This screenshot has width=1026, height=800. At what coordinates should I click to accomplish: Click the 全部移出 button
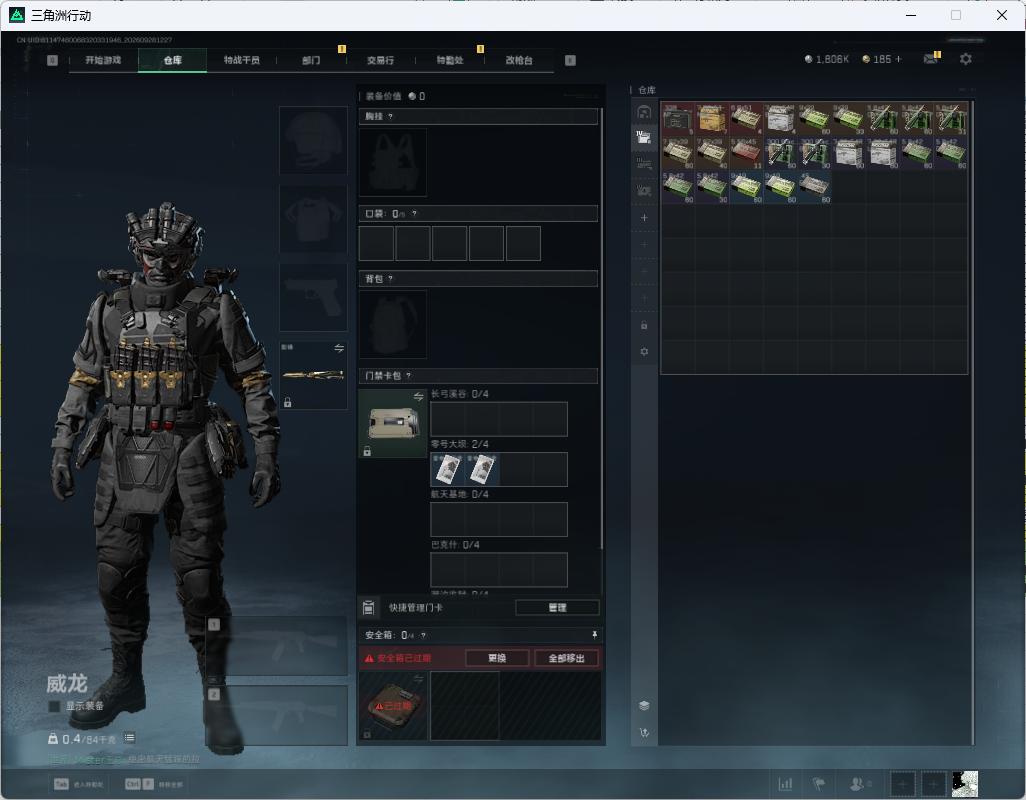567,658
